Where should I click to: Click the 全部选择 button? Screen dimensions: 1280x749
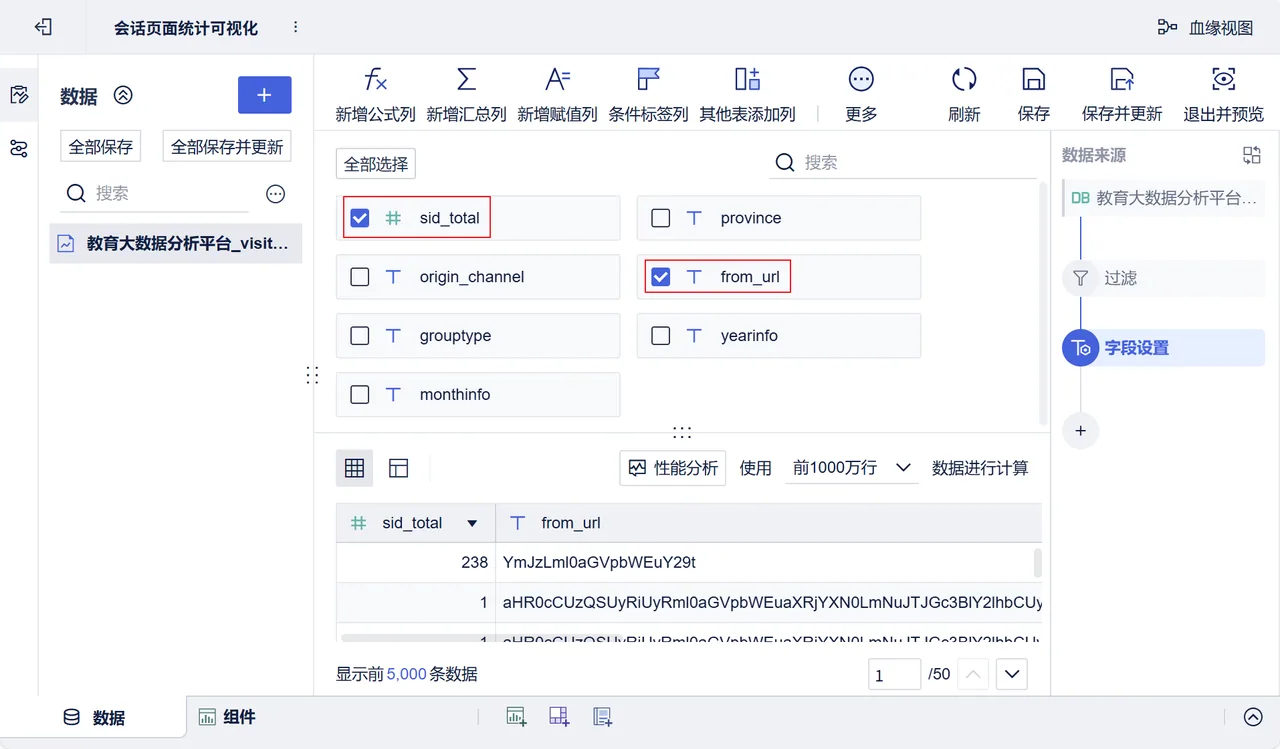click(x=375, y=164)
